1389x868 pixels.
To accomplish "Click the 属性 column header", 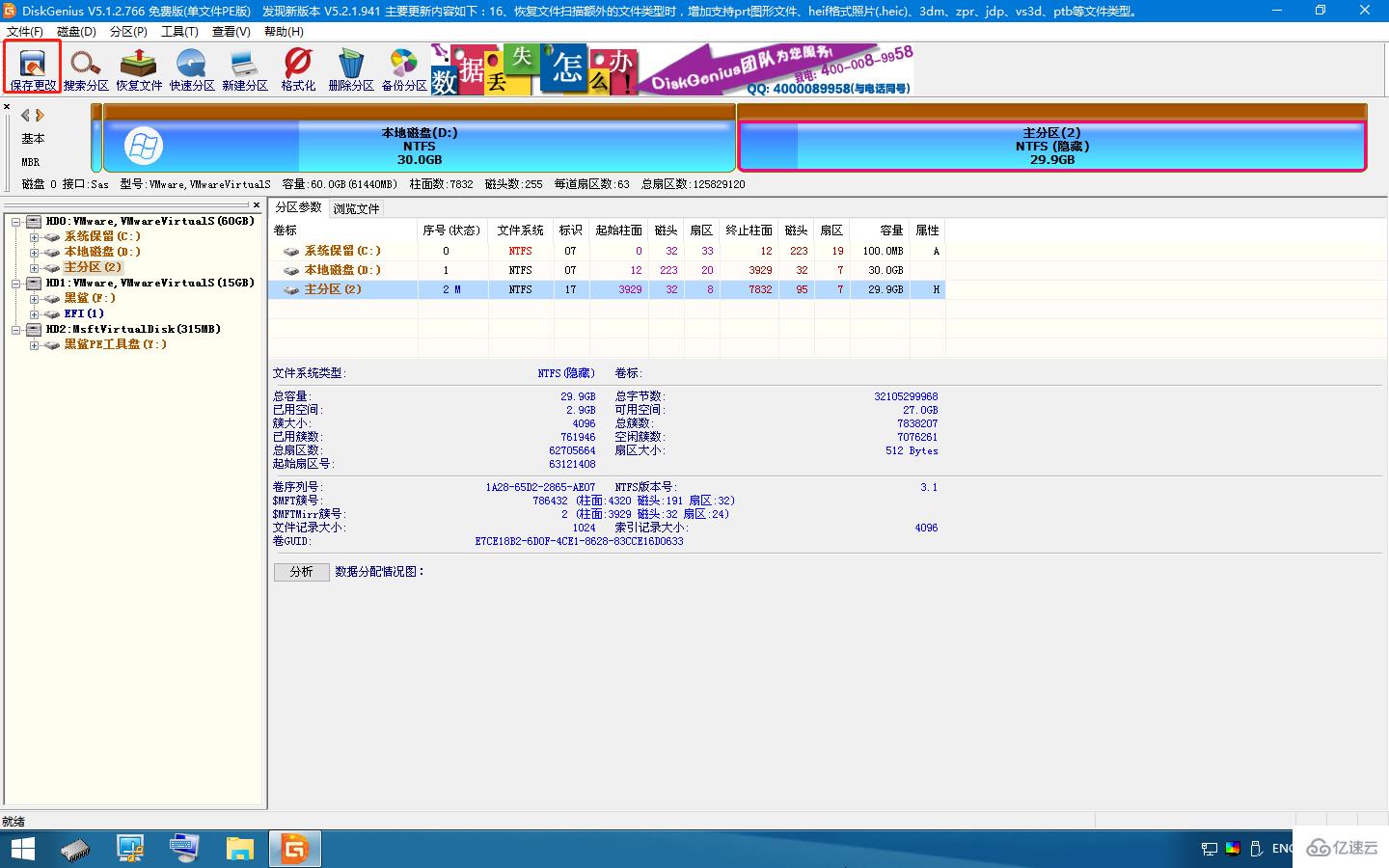I will pos(927,231).
